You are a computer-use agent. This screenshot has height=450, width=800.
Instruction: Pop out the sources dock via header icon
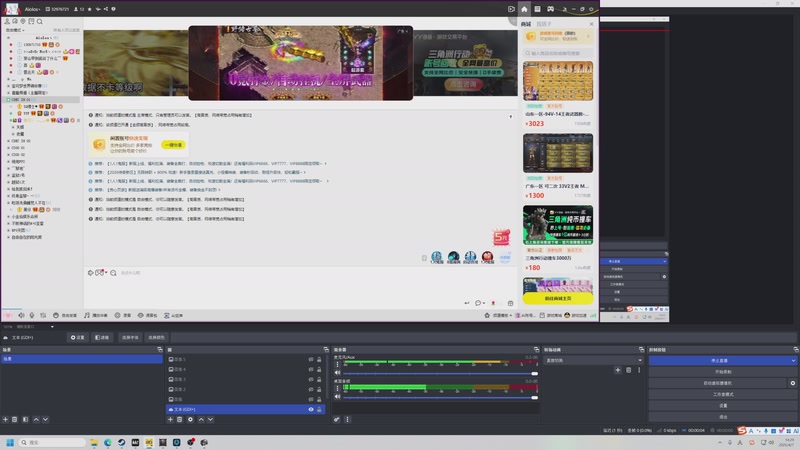tap(326, 349)
